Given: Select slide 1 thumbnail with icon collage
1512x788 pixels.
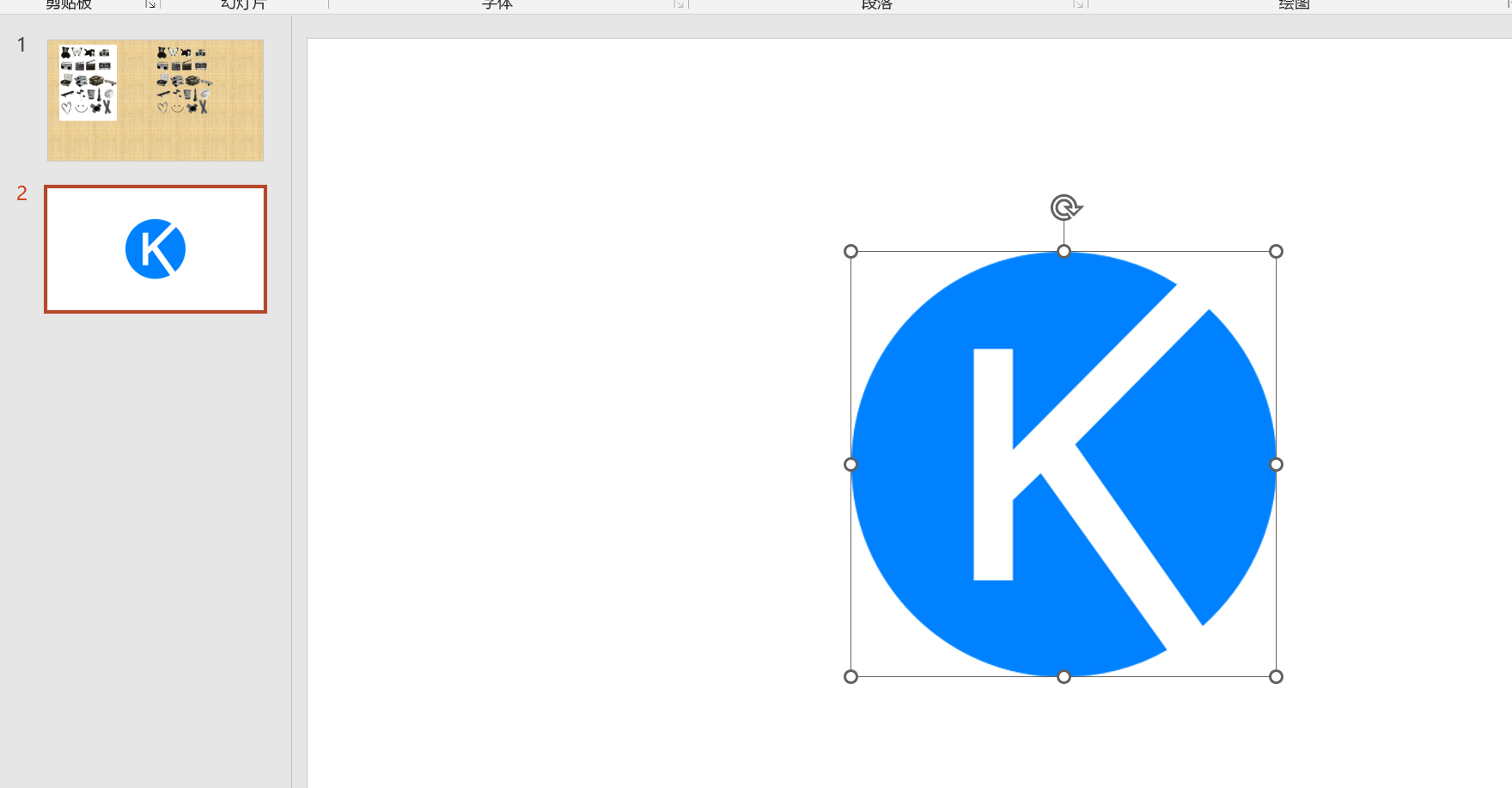Looking at the screenshot, I should tap(155, 101).
